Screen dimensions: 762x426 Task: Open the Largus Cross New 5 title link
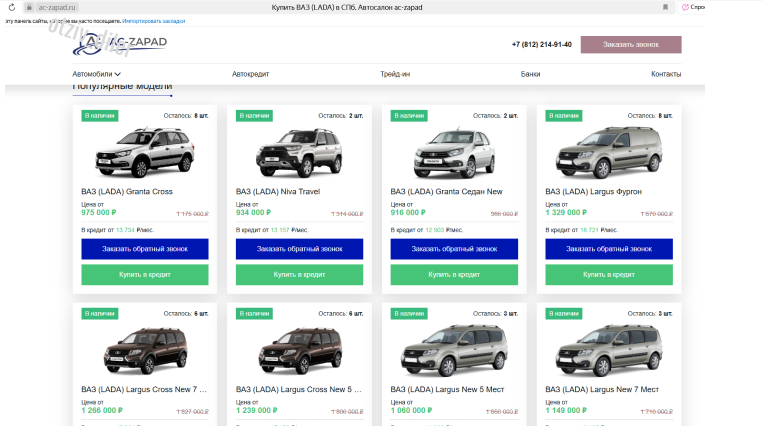298,389
